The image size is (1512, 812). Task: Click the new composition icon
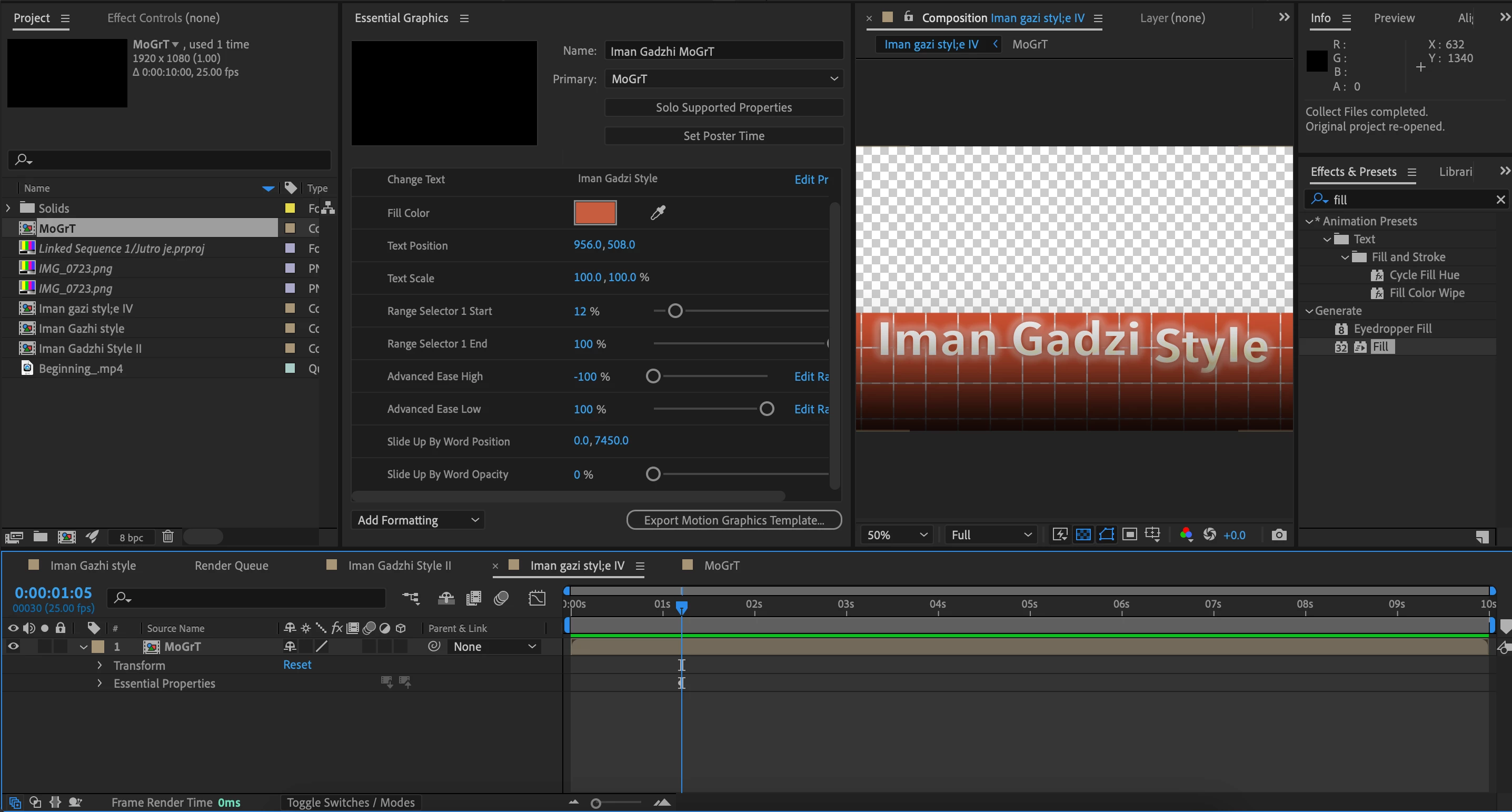[66, 536]
